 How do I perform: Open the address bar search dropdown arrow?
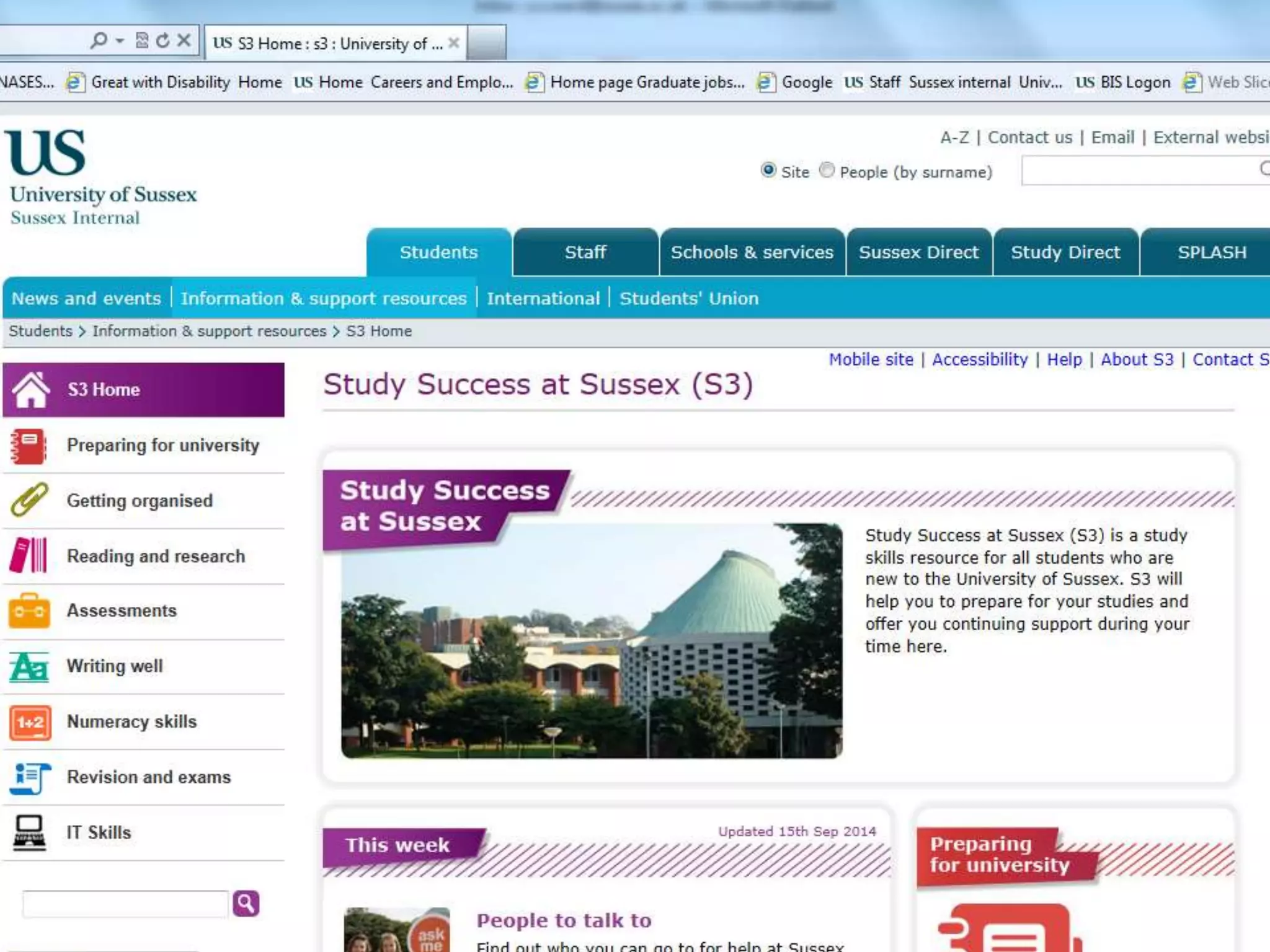point(120,41)
